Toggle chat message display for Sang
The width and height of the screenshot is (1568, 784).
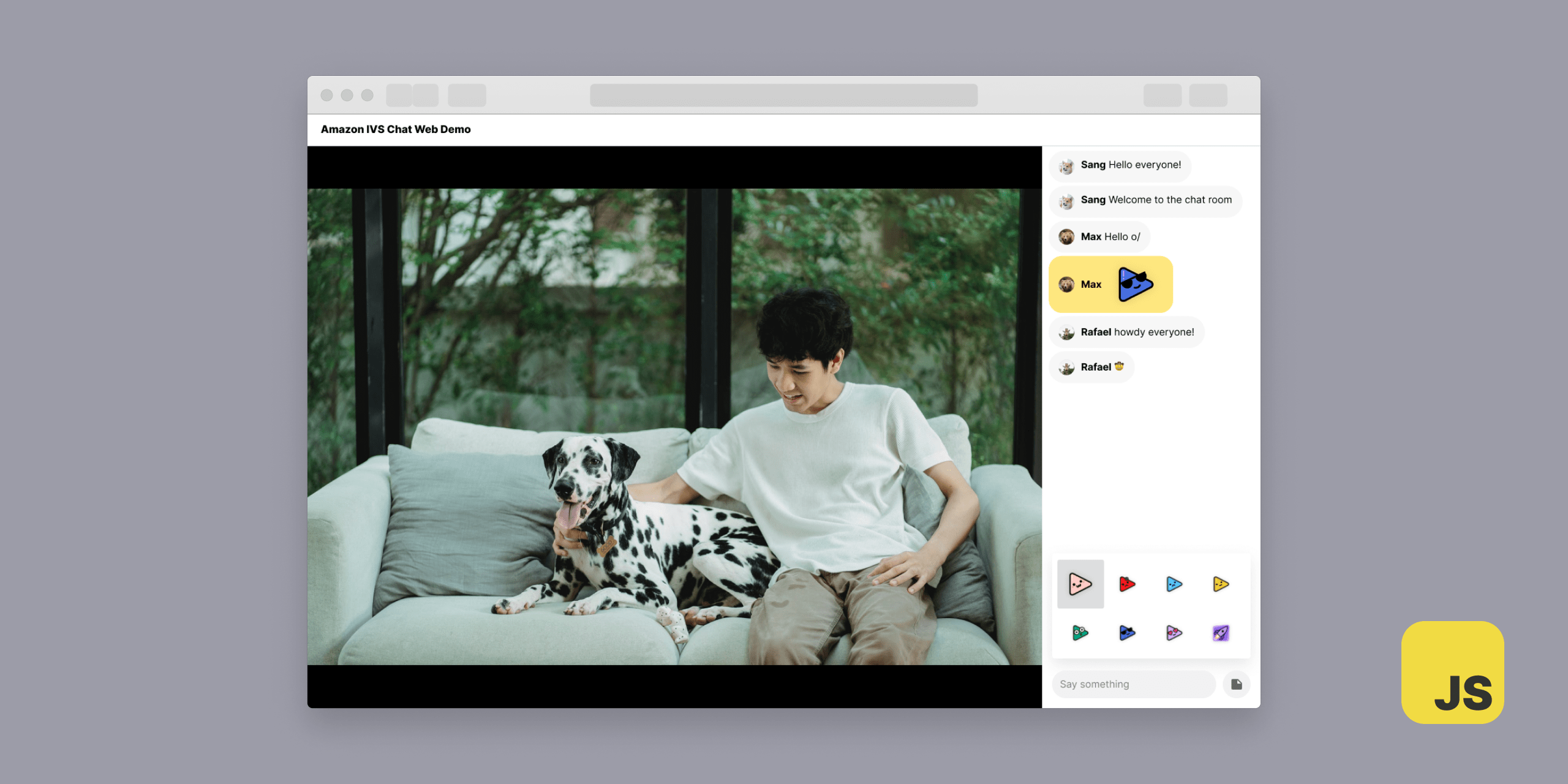[x=1066, y=164]
